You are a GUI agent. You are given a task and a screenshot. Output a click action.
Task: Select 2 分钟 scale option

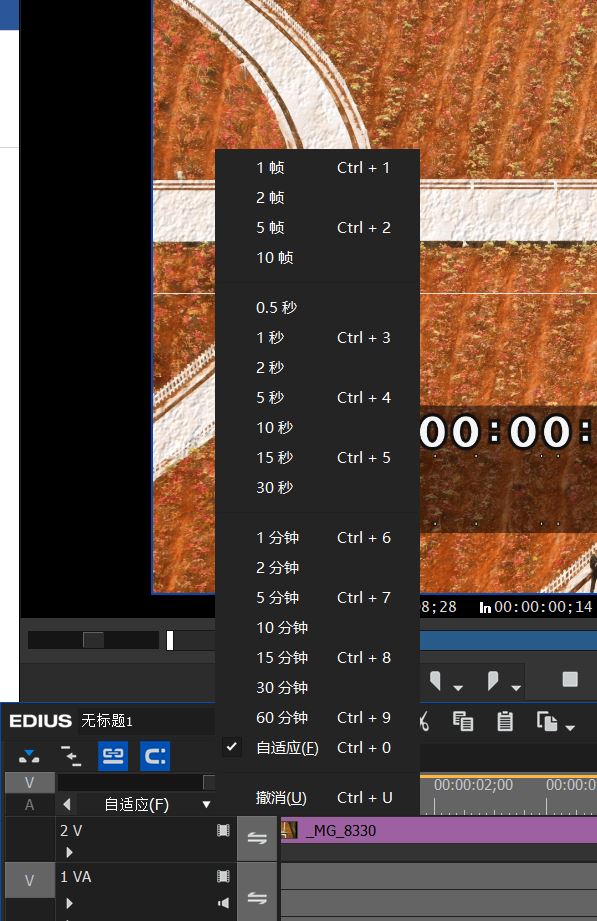pos(317,568)
